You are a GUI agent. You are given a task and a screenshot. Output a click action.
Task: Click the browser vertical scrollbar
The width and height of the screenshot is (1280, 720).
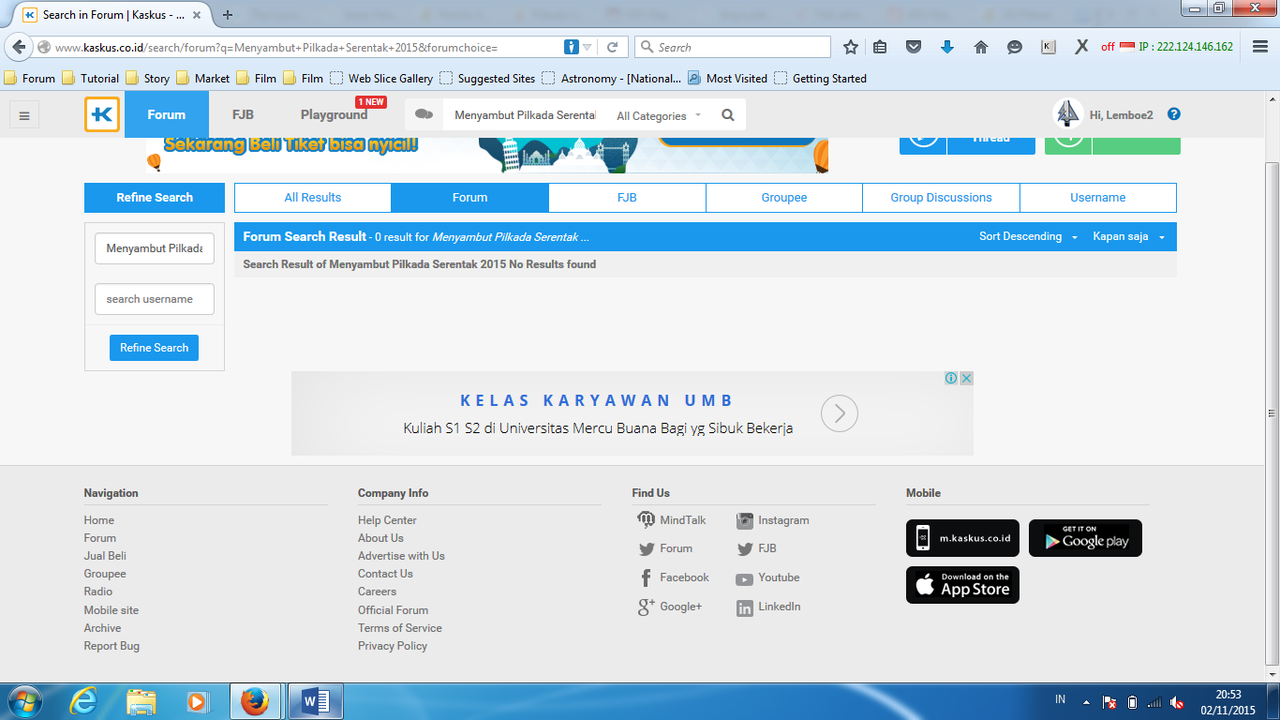click(x=1272, y=412)
